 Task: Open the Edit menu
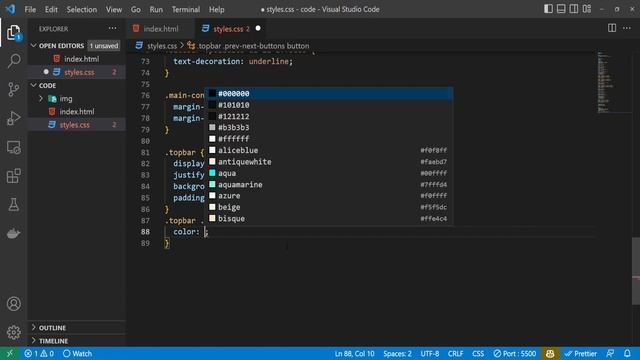click(51, 9)
